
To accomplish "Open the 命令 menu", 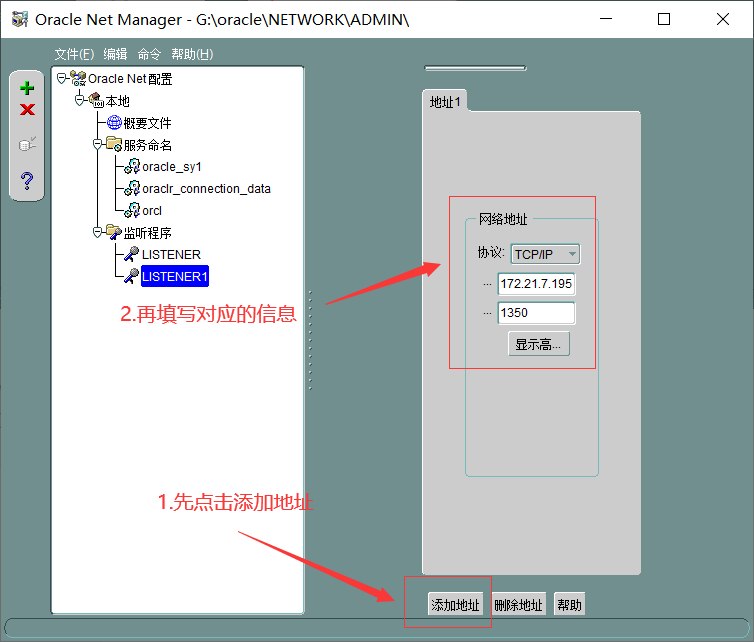I will (x=149, y=54).
